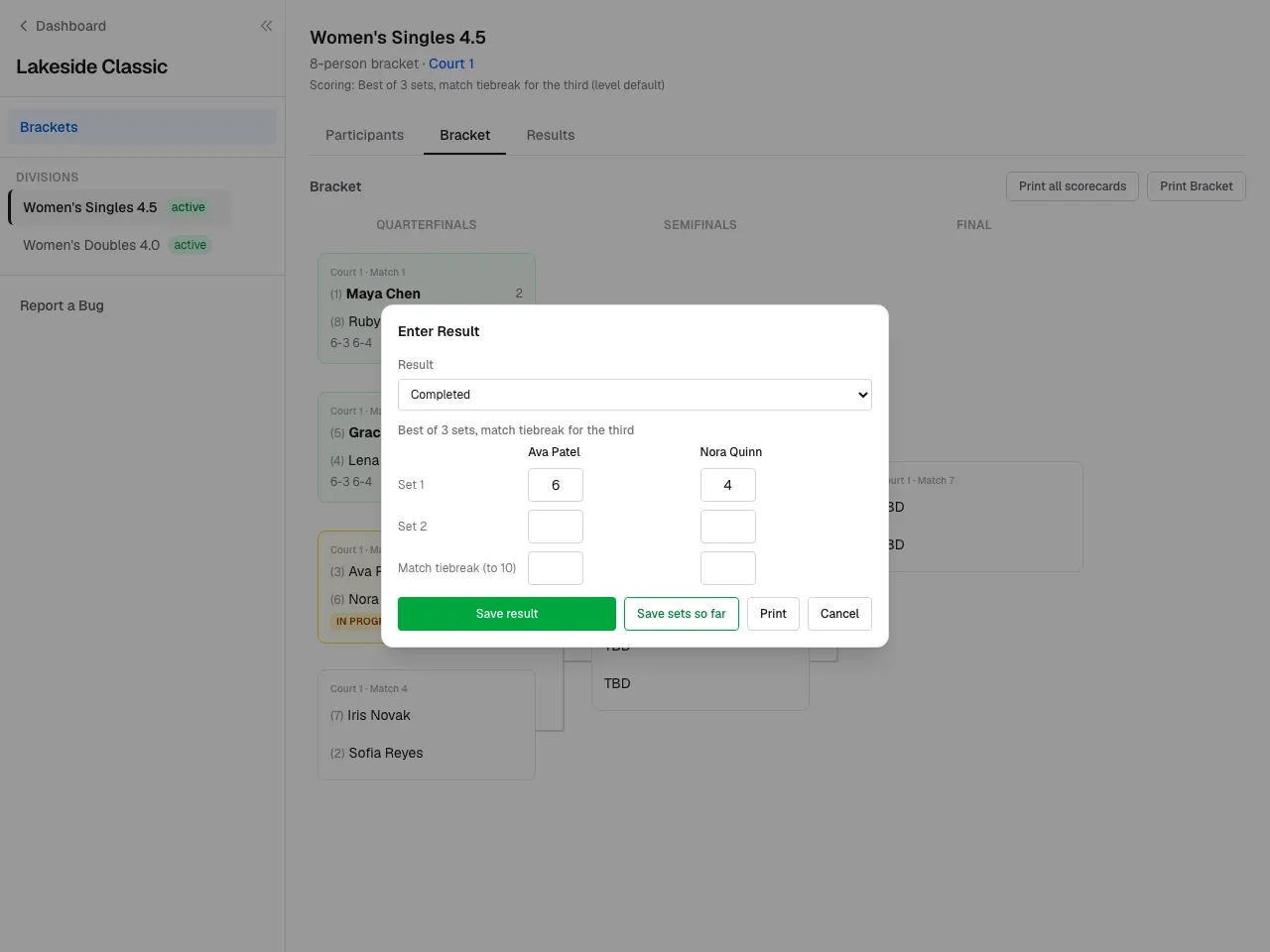The image size is (1270, 952).
Task: Open the Result status dropdown
Action: pos(635,395)
